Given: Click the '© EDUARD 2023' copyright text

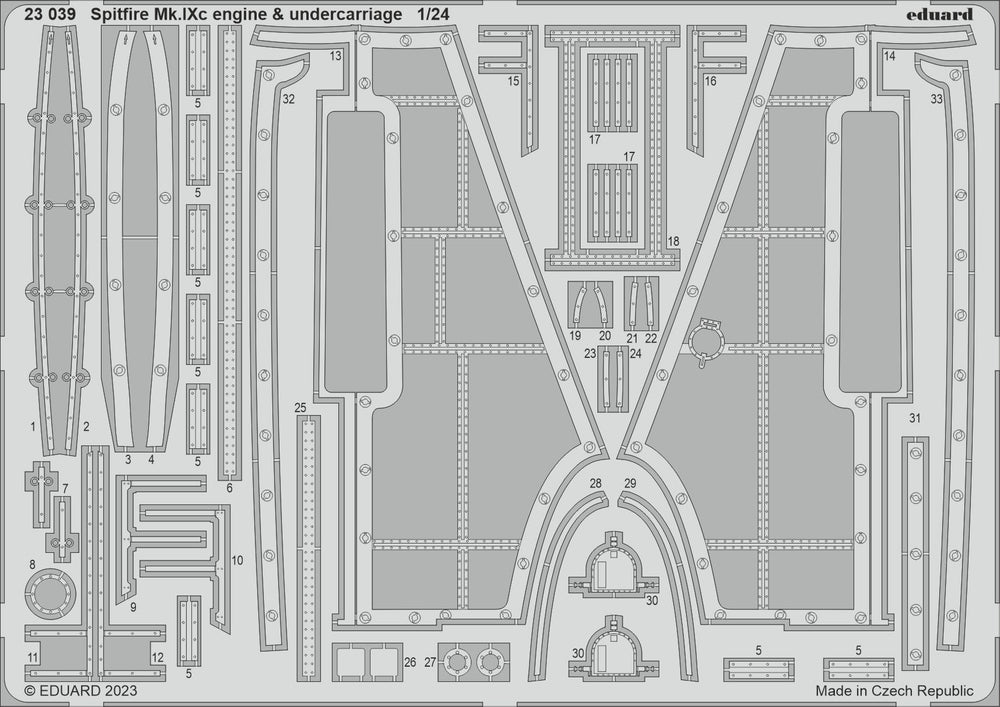Looking at the screenshot, I should (80, 691).
